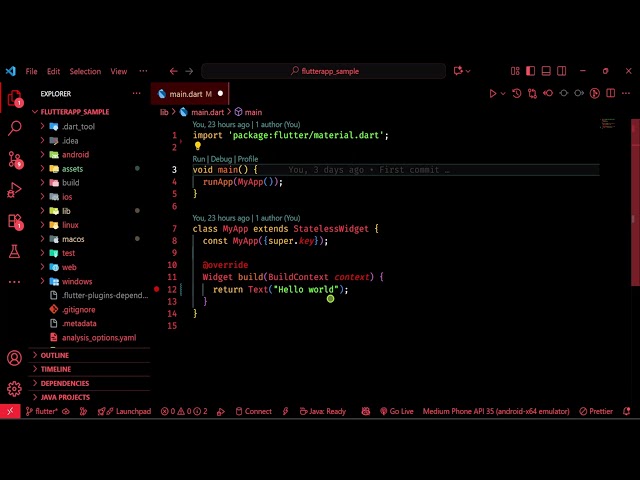This screenshot has width=640, height=480.
Task: Click the circled run action icon
Action: [595, 93]
